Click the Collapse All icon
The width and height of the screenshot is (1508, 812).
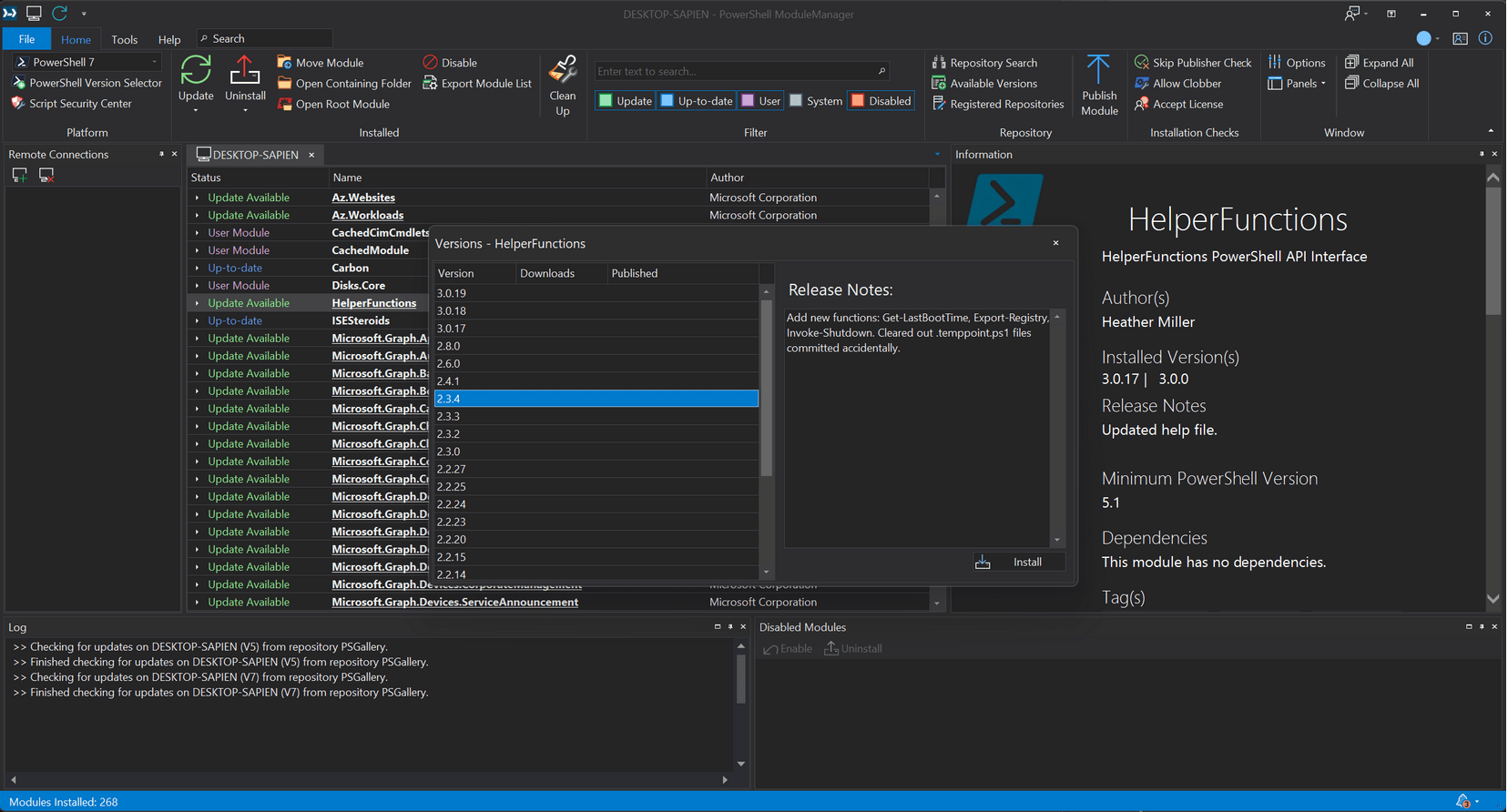point(1351,83)
